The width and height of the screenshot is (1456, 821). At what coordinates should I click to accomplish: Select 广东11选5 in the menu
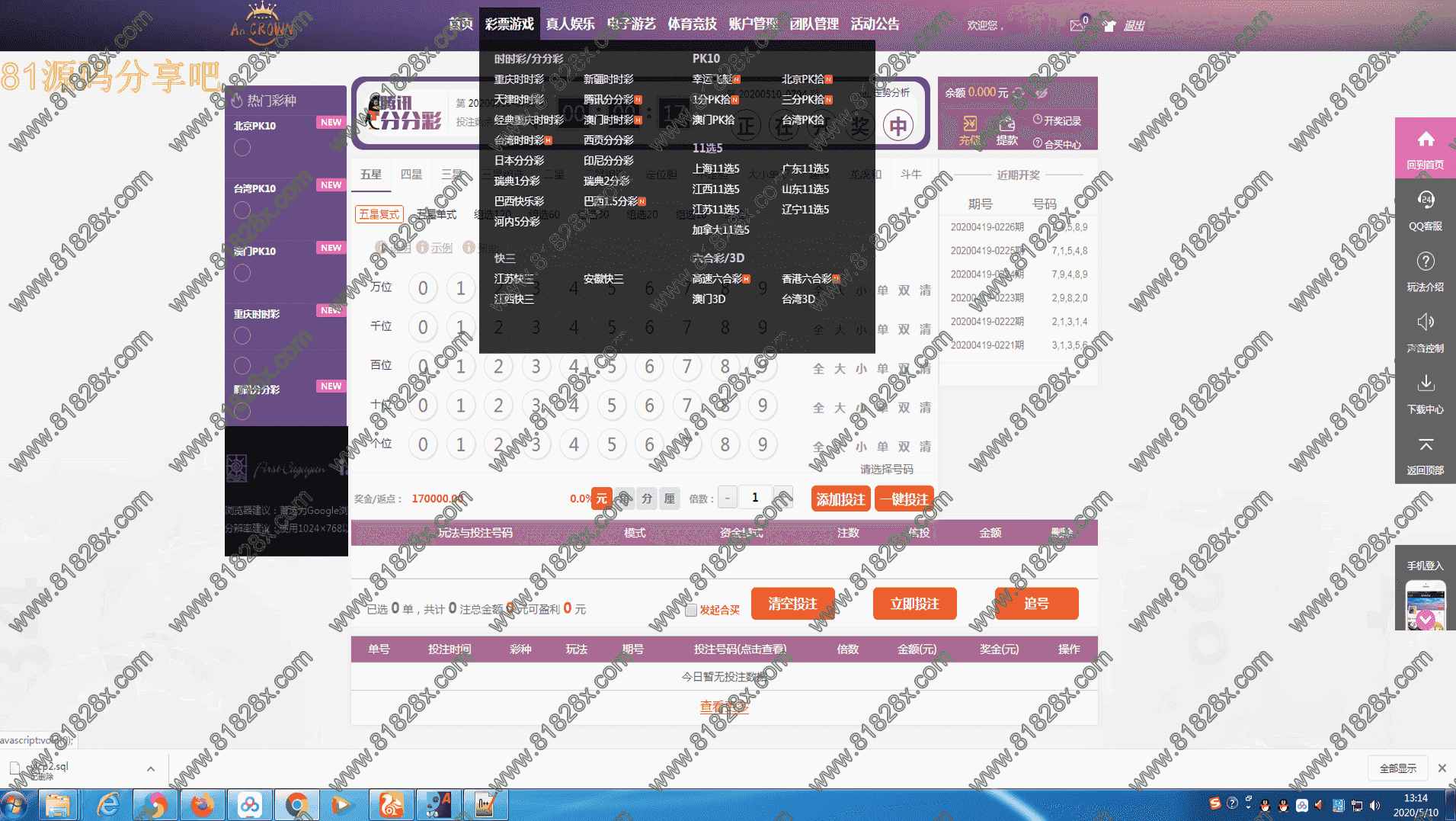point(805,168)
